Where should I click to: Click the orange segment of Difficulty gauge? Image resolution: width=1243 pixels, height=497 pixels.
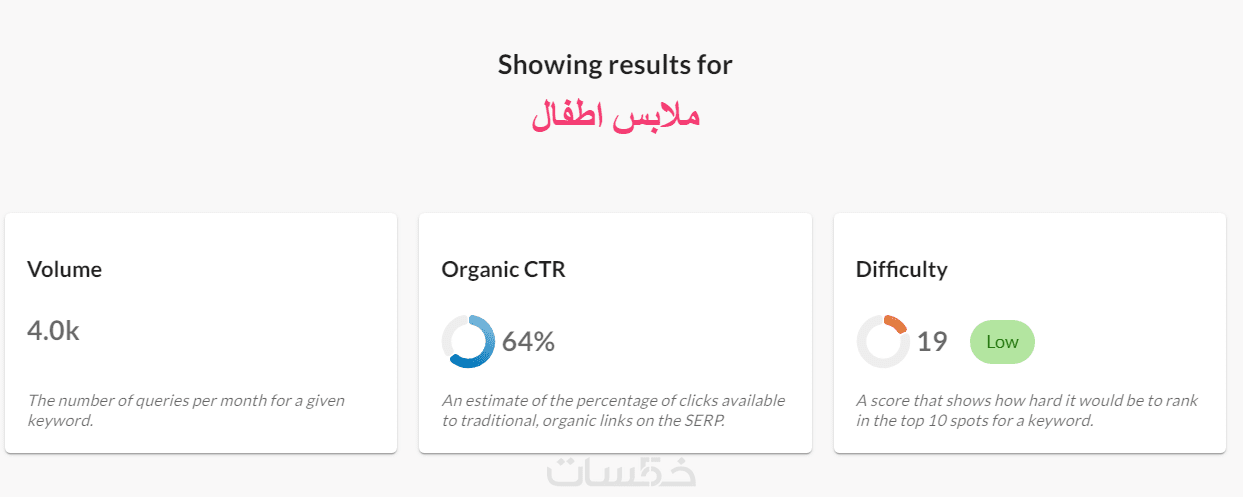[896, 322]
